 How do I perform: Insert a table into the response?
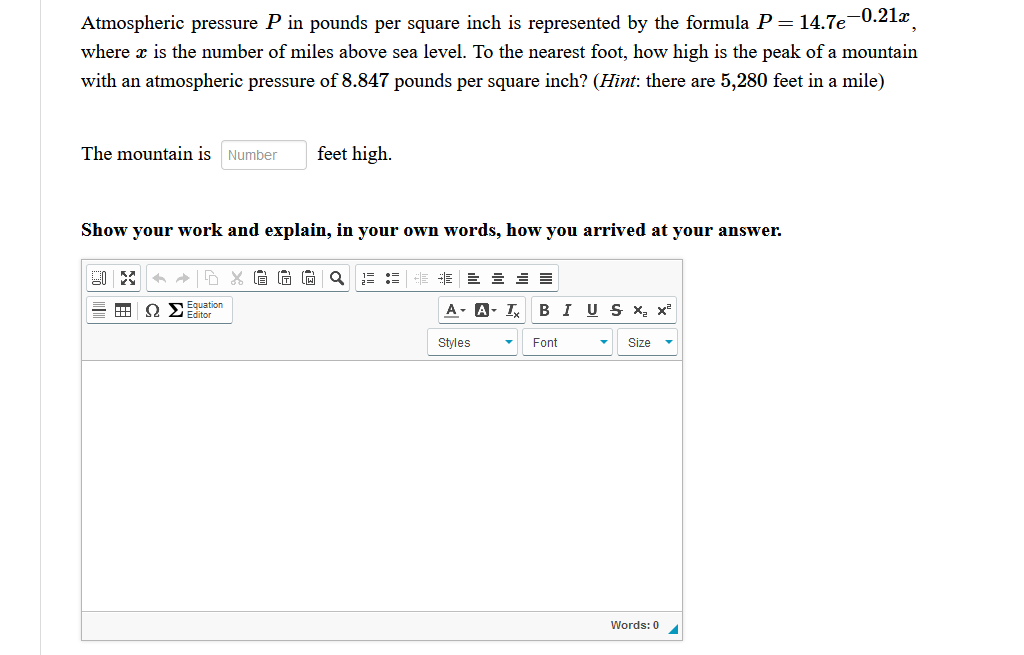click(122, 310)
